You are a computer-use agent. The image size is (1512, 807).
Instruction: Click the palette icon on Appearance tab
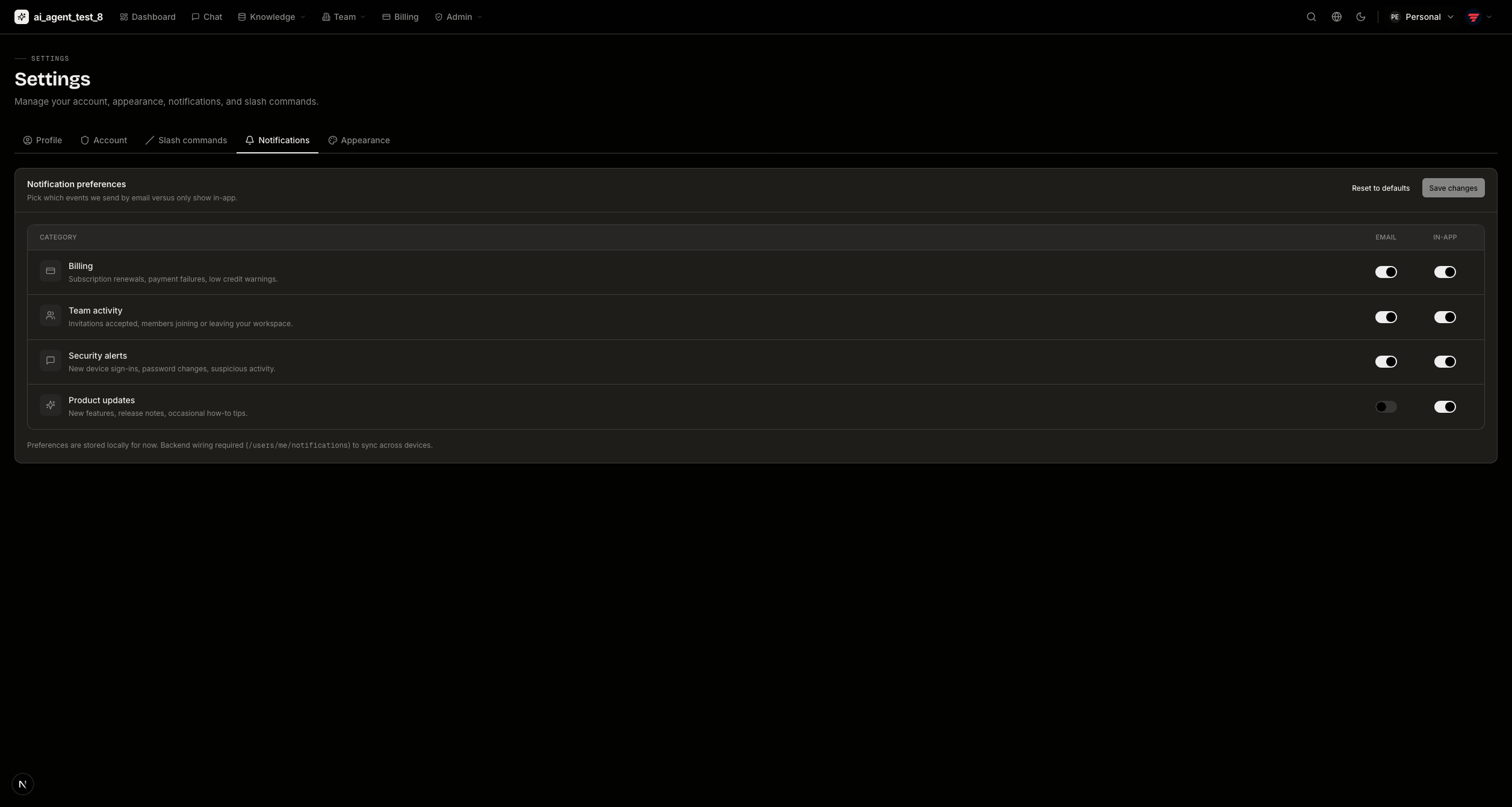[332, 140]
